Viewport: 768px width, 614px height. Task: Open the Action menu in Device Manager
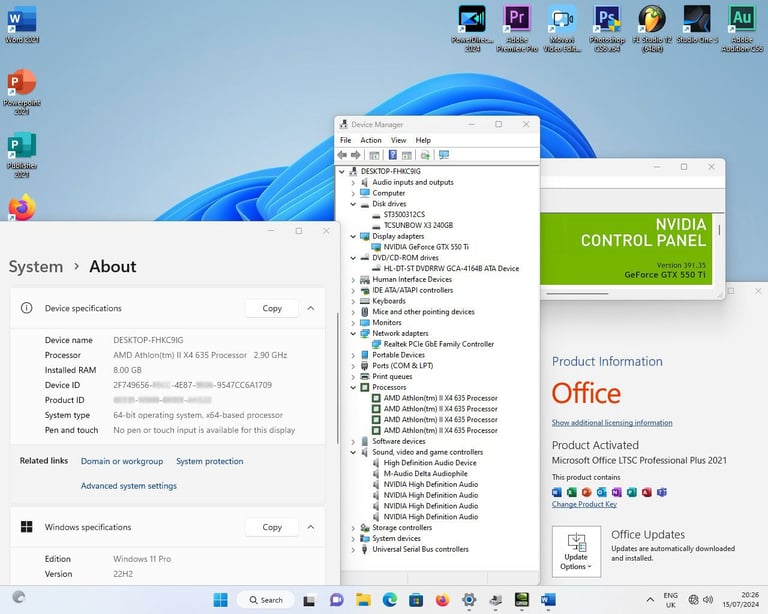coord(371,140)
